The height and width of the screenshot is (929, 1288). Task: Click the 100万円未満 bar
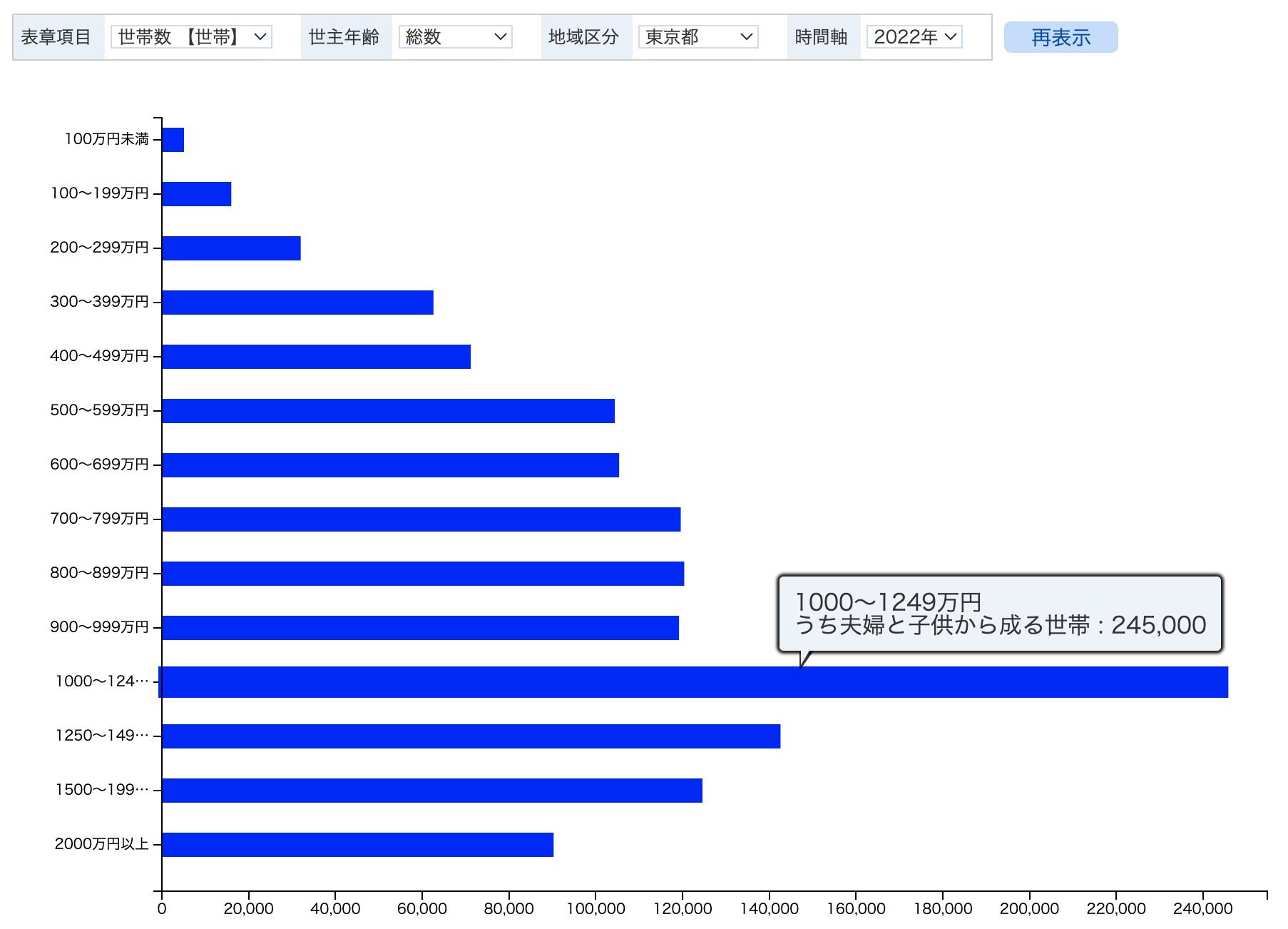click(173, 140)
